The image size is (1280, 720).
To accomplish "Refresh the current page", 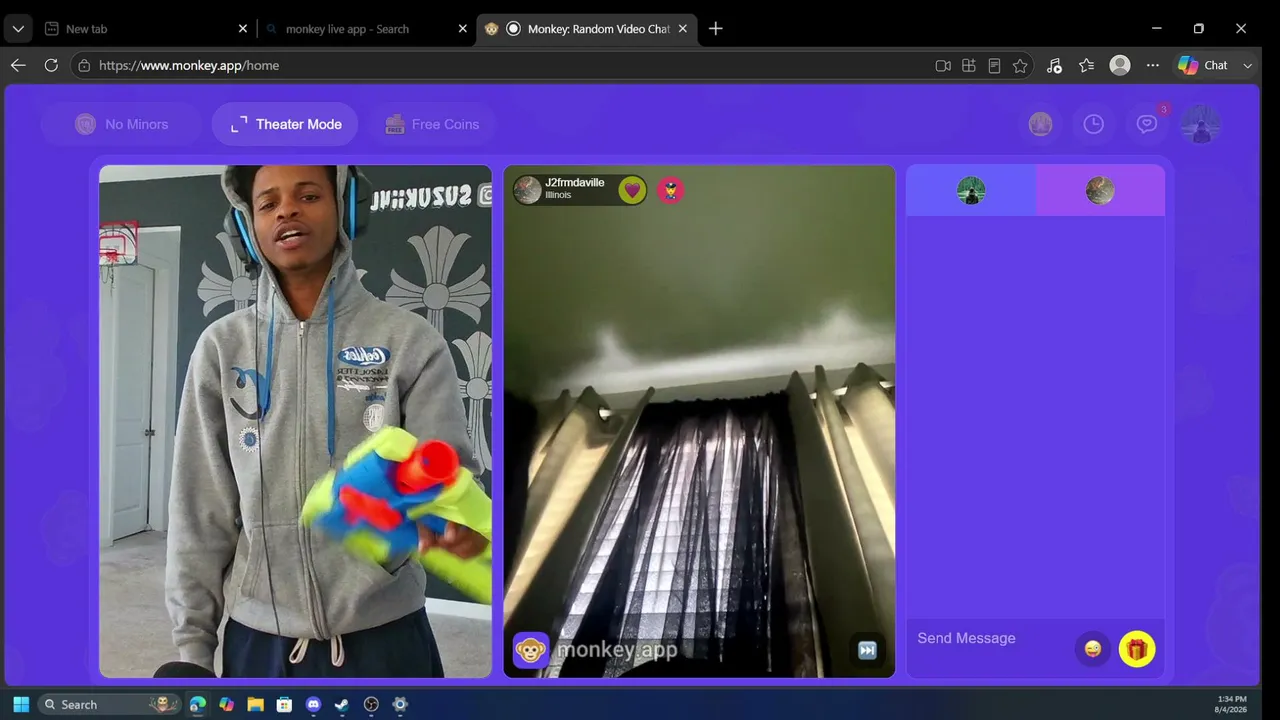I will coord(51,65).
